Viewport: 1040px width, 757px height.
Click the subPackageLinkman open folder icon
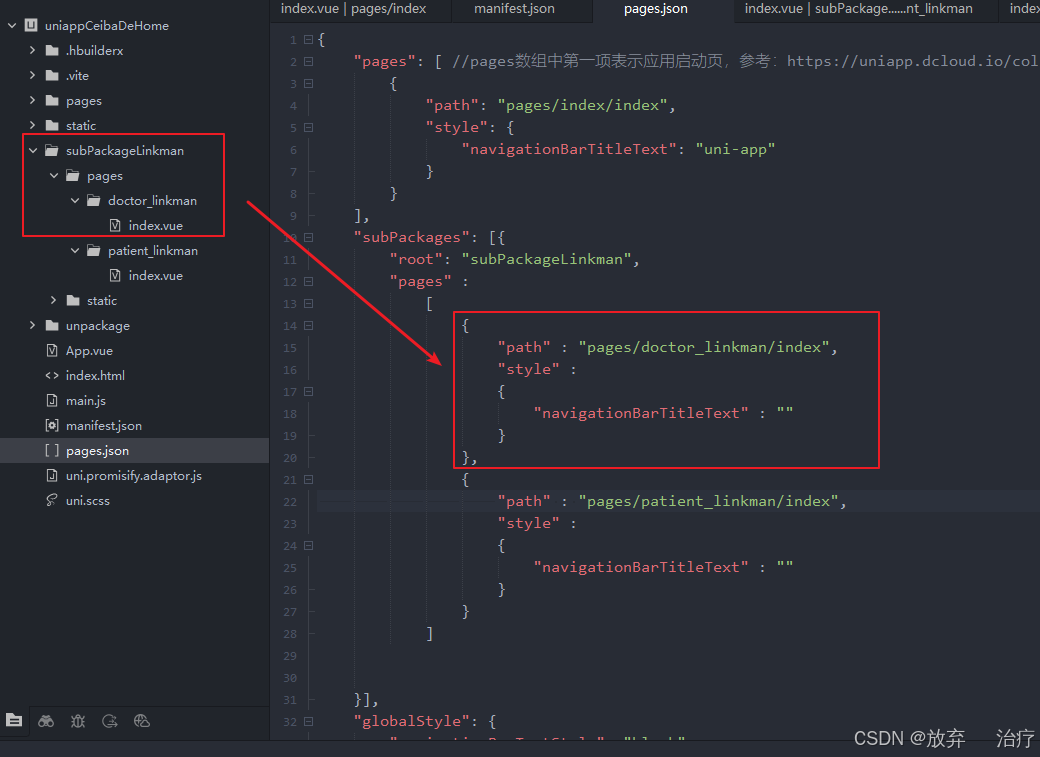click(52, 151)
